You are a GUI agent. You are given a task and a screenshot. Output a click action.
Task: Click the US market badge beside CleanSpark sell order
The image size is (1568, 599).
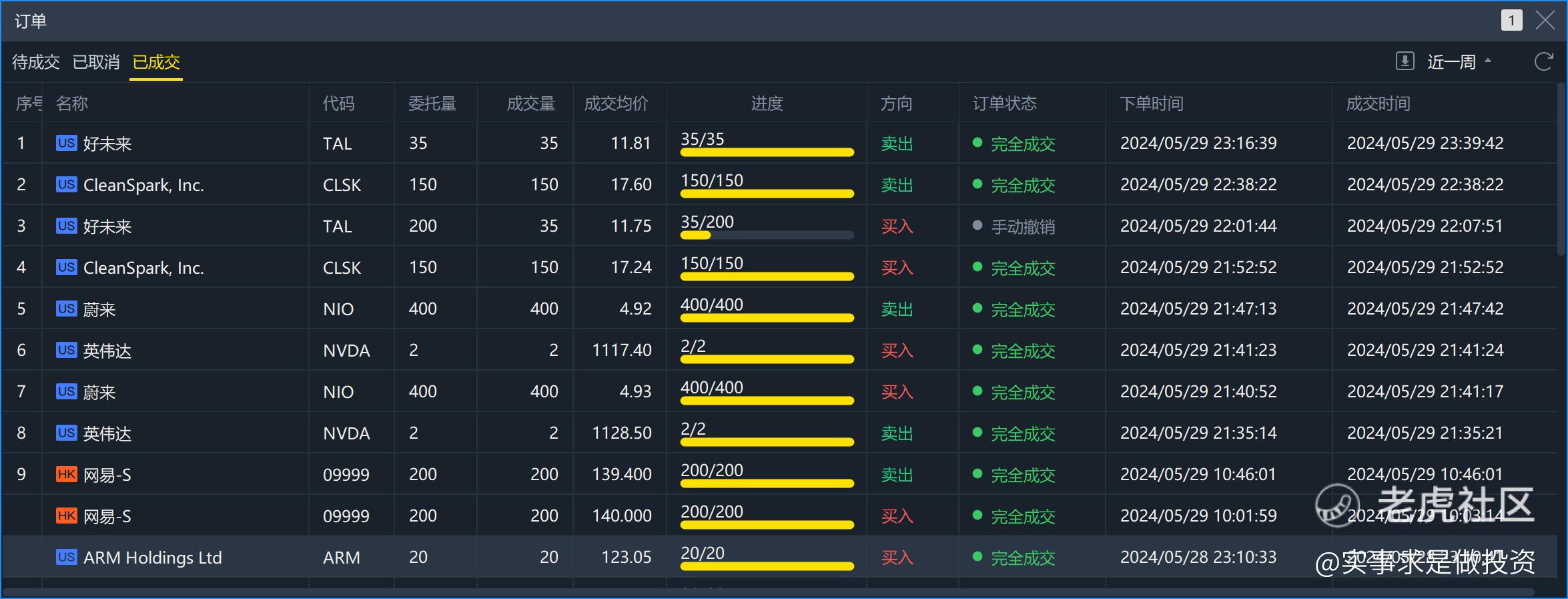66,184
